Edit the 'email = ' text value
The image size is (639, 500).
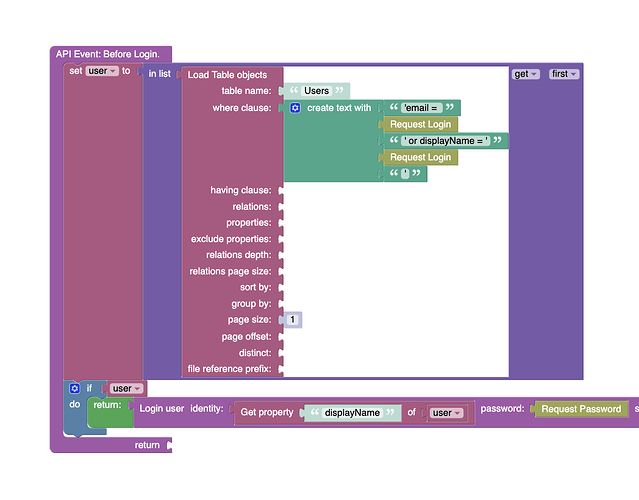(421, 108)
